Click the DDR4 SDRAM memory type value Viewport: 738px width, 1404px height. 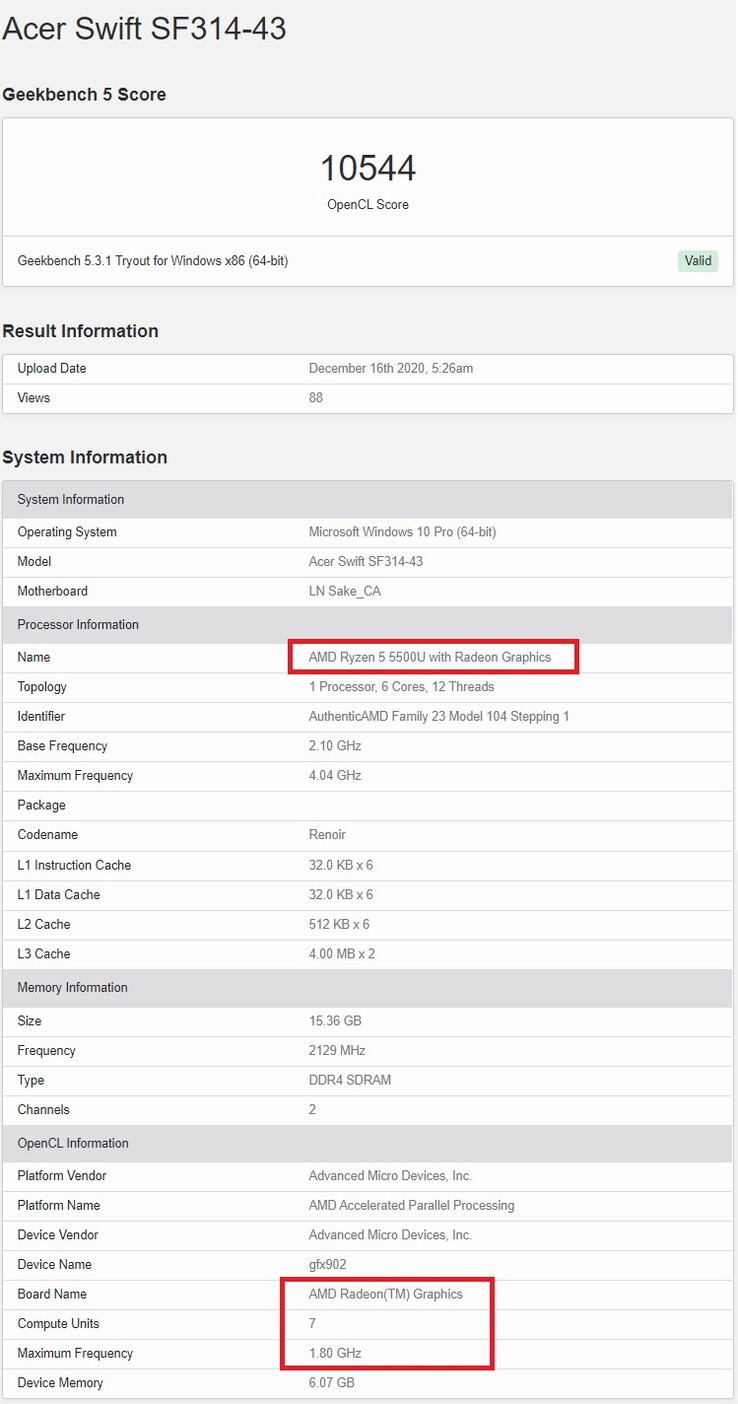pos(350,1080)
